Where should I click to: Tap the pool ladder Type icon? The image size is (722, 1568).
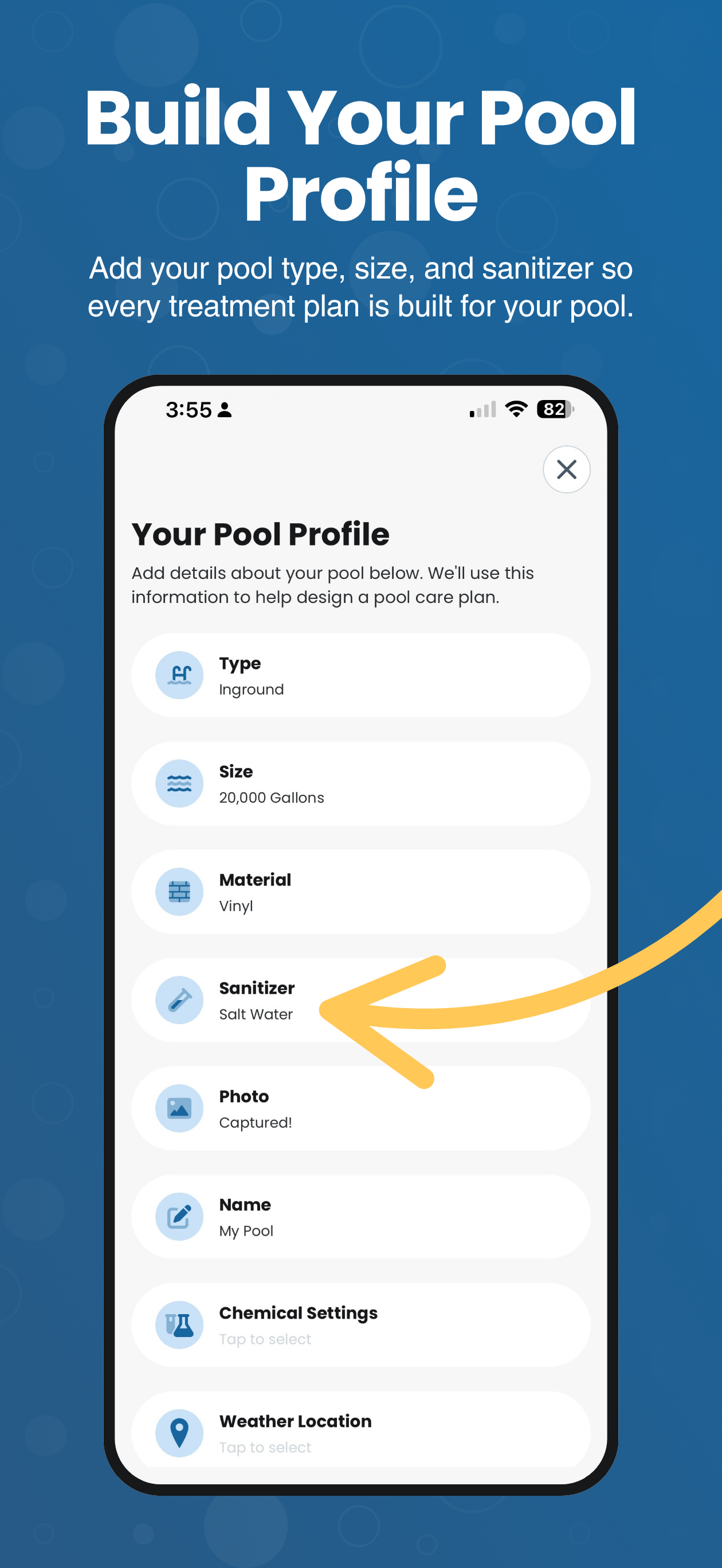(179, 675)
